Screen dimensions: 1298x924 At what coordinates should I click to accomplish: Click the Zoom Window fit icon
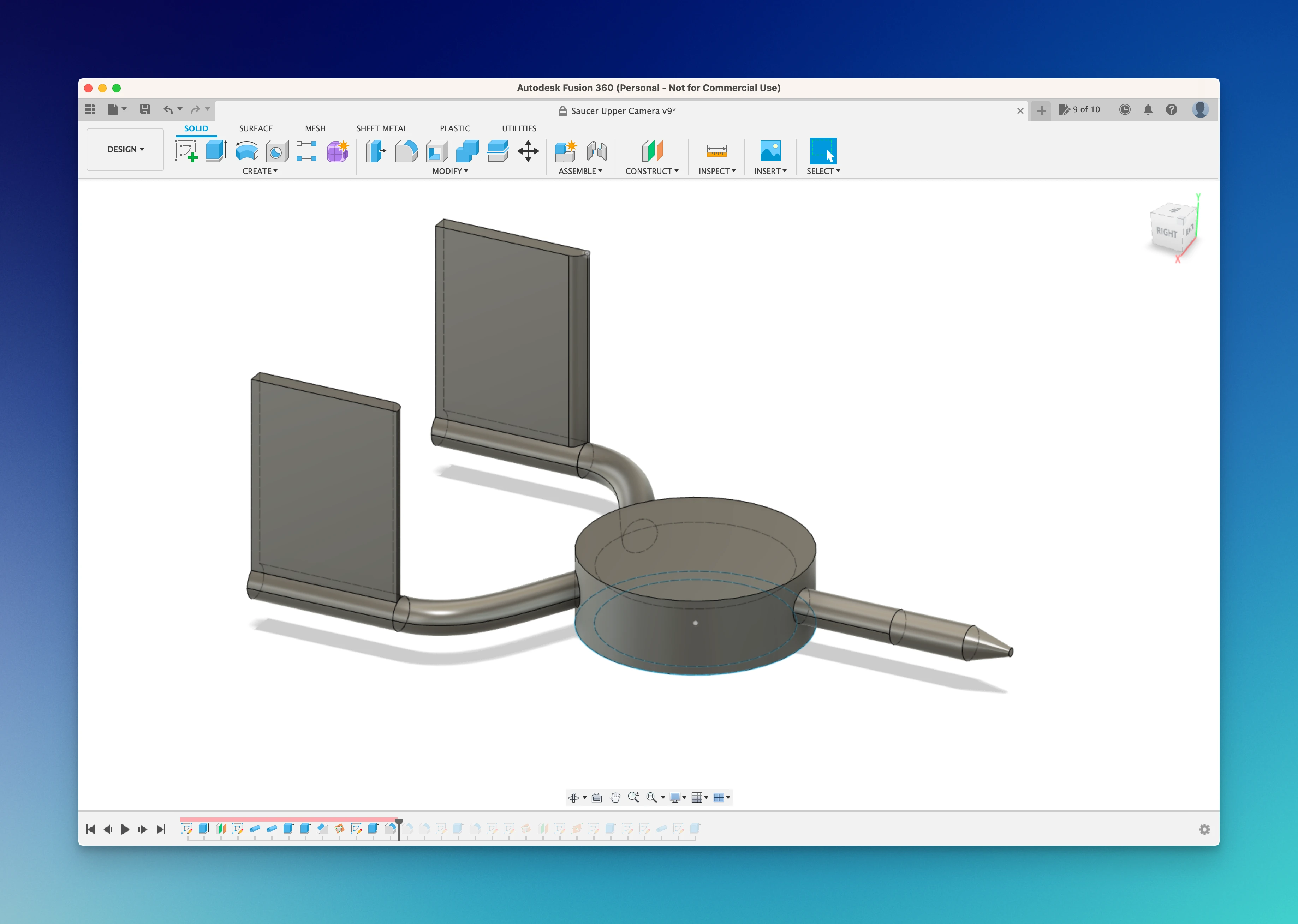pos(651,797)
